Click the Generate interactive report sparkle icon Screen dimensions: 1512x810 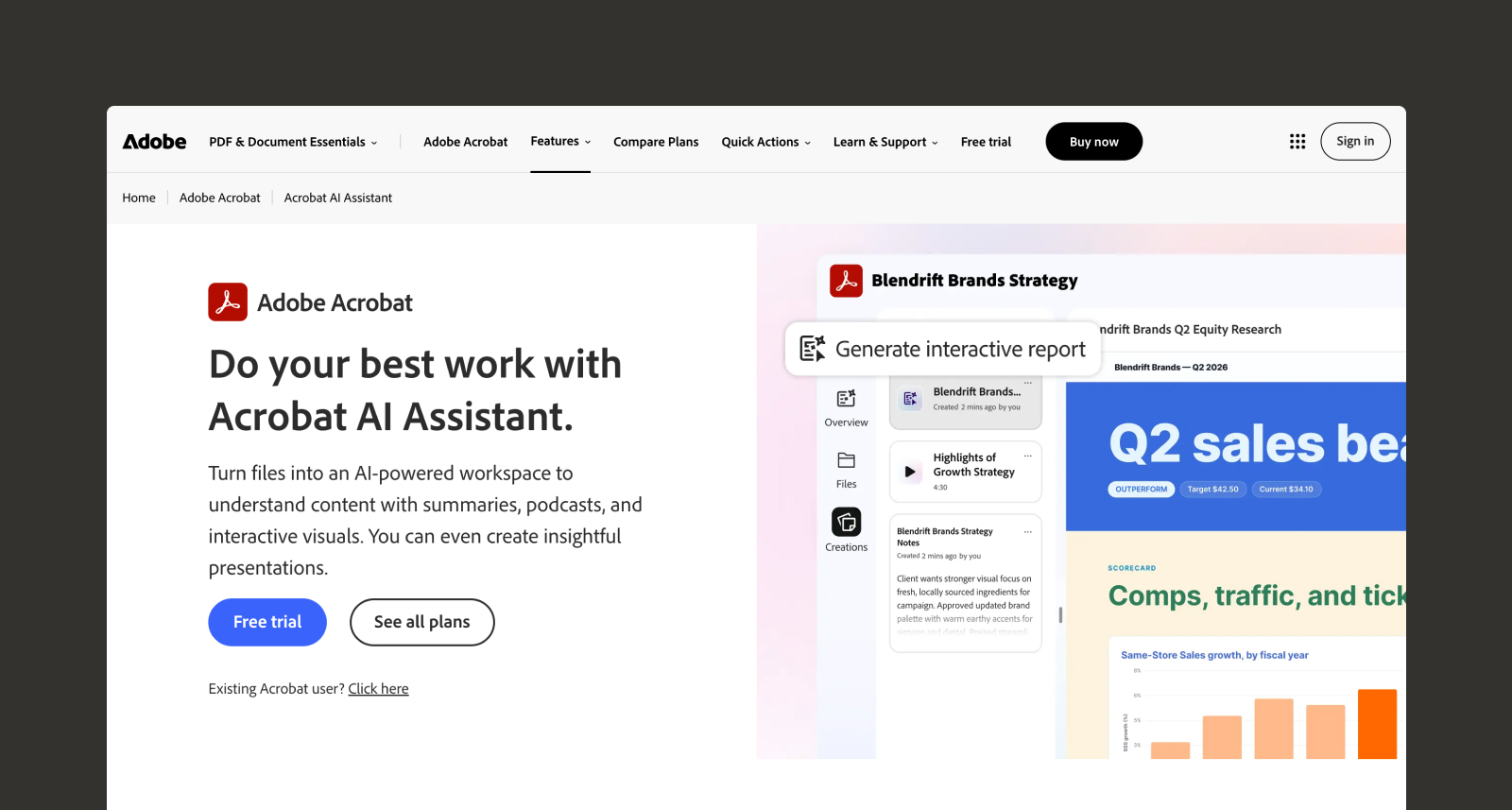click(x=813, y=349)
